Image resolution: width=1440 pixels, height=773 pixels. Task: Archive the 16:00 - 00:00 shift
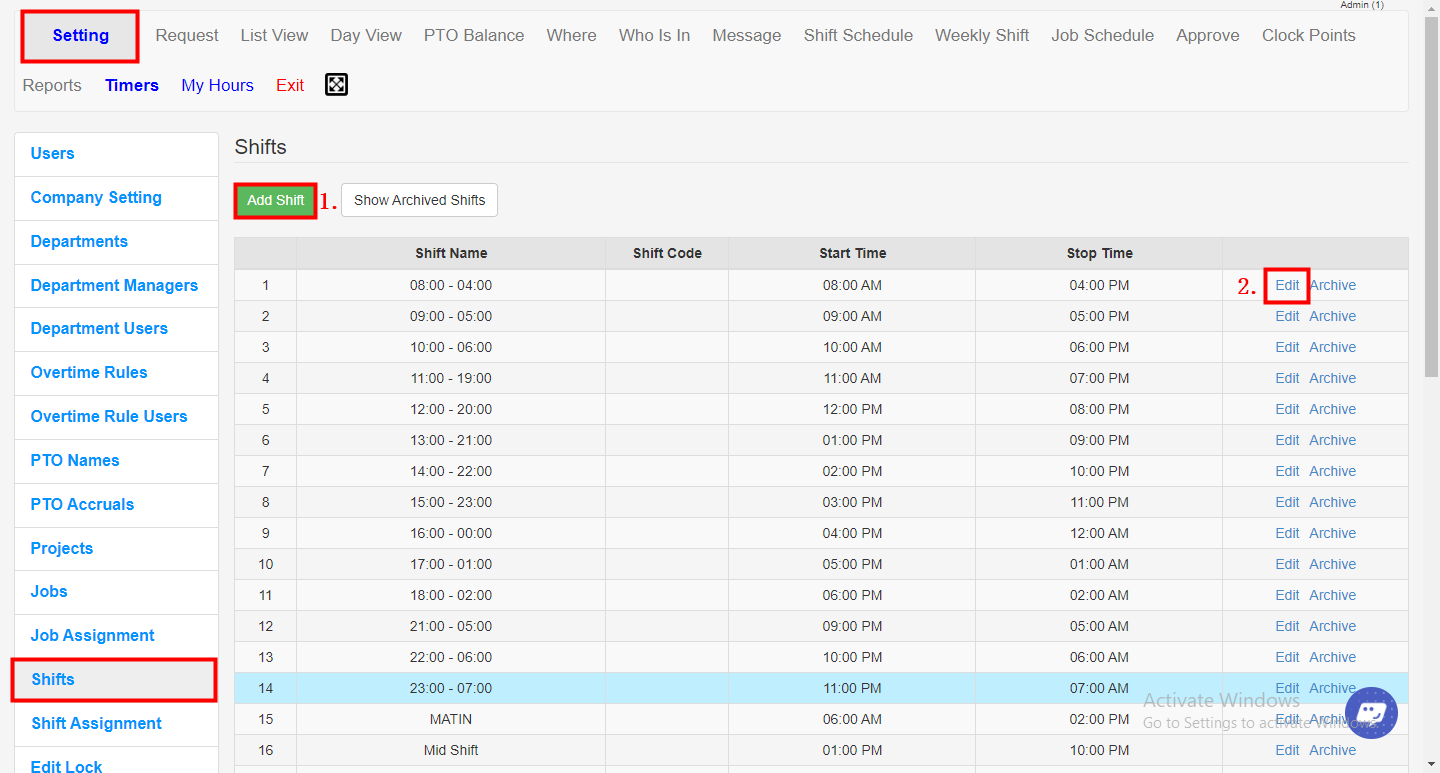[1332, 533]
